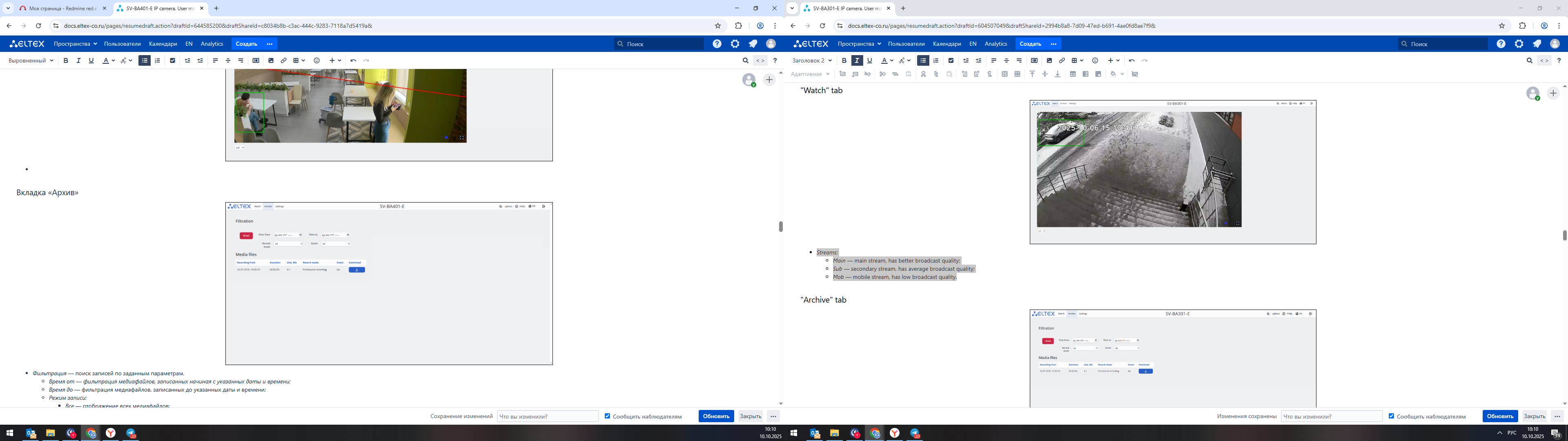Screen dimensions: 1568x441
Task: Click task list checkbox icon in SV-BA401-E toolbar
Action: coord(173,60)
